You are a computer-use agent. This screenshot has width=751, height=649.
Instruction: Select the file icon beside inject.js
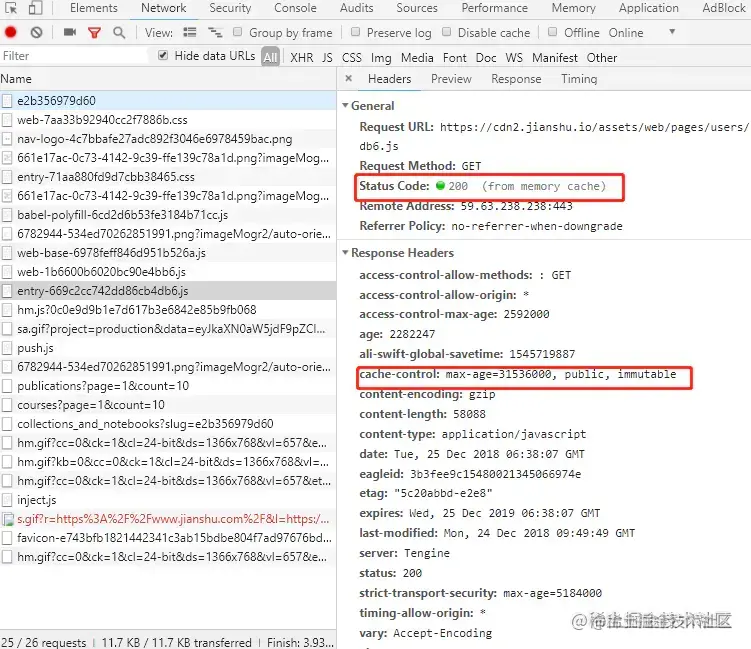tap(7, 500)
